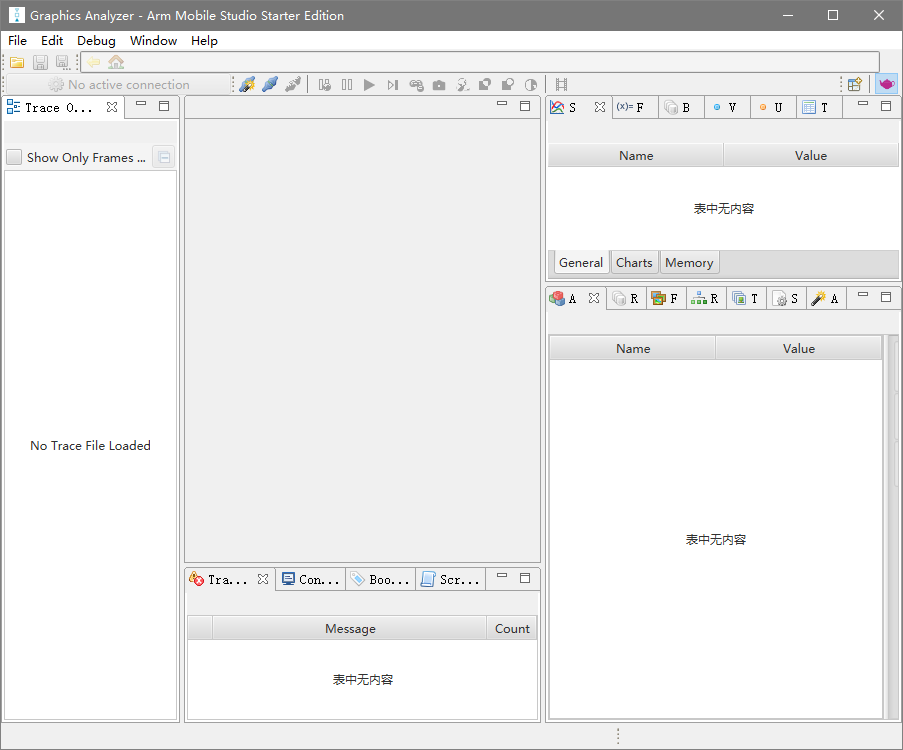Minimize the Trace Outline panel
Viewport: 903px width, 750px height.
(x=141, y=104)
